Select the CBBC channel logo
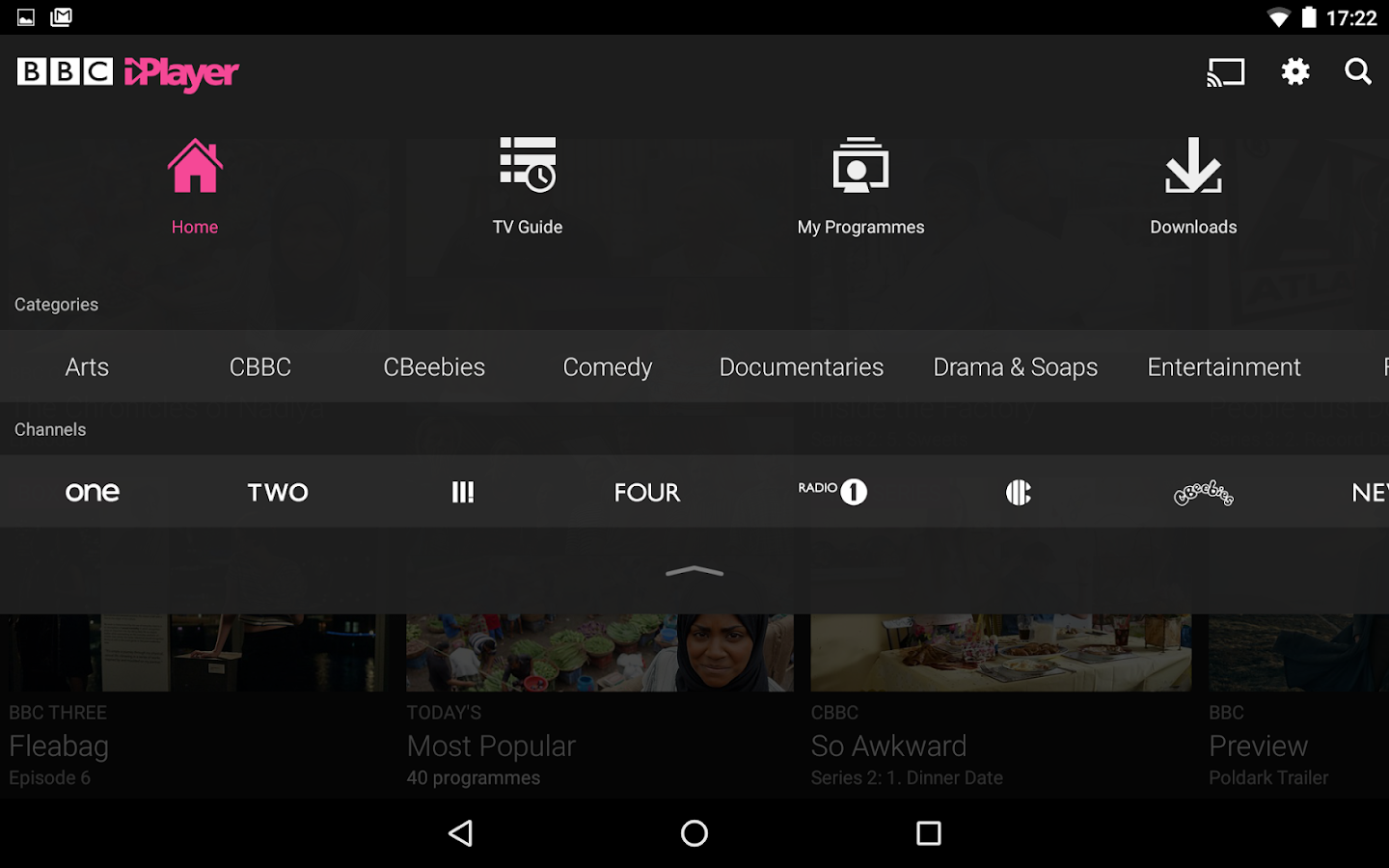The width and height of the screenshot is (1389, 868). [1019, 492]
